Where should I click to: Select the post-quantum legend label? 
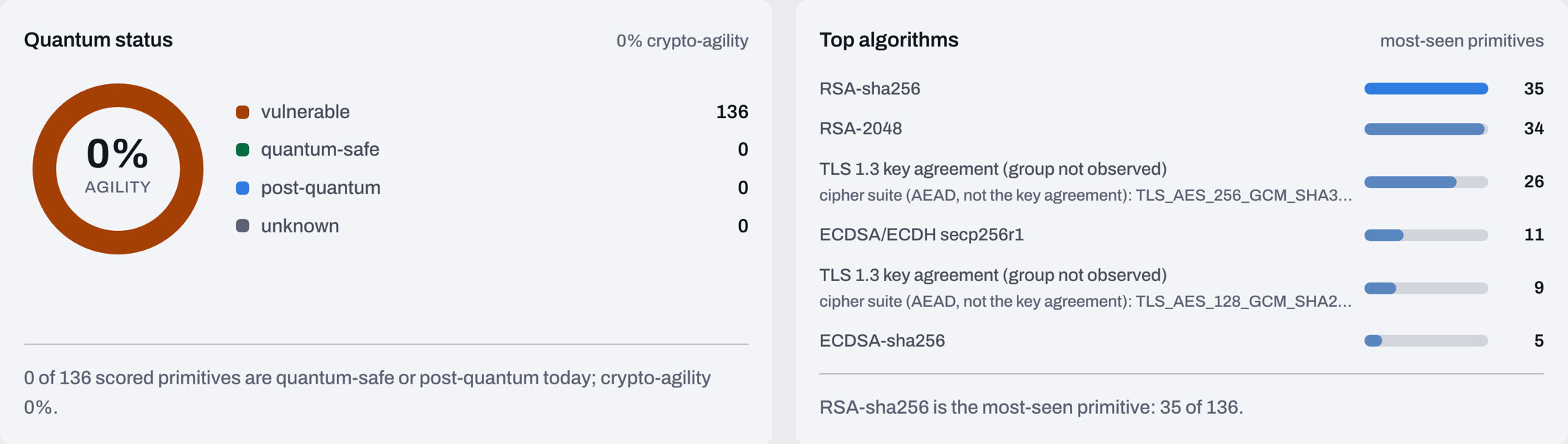click(321, 188)
